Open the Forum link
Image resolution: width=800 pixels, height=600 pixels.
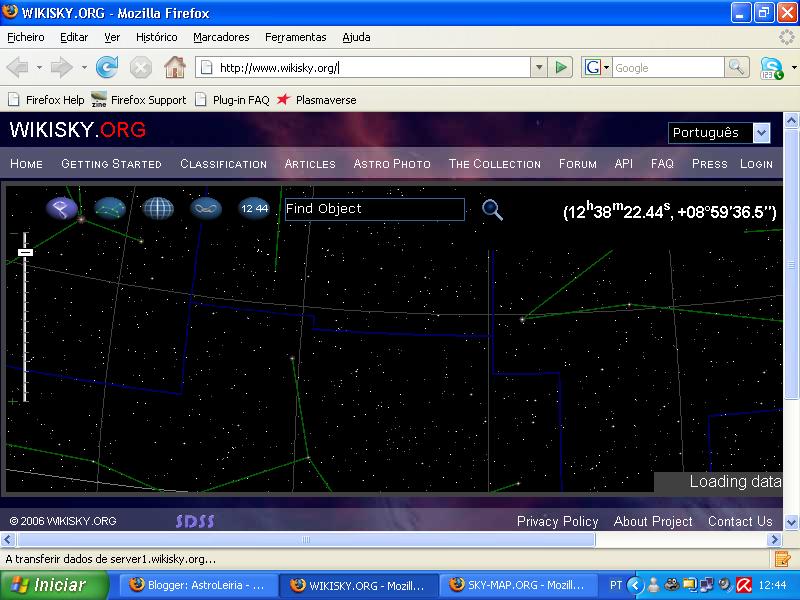pos(578,164)
